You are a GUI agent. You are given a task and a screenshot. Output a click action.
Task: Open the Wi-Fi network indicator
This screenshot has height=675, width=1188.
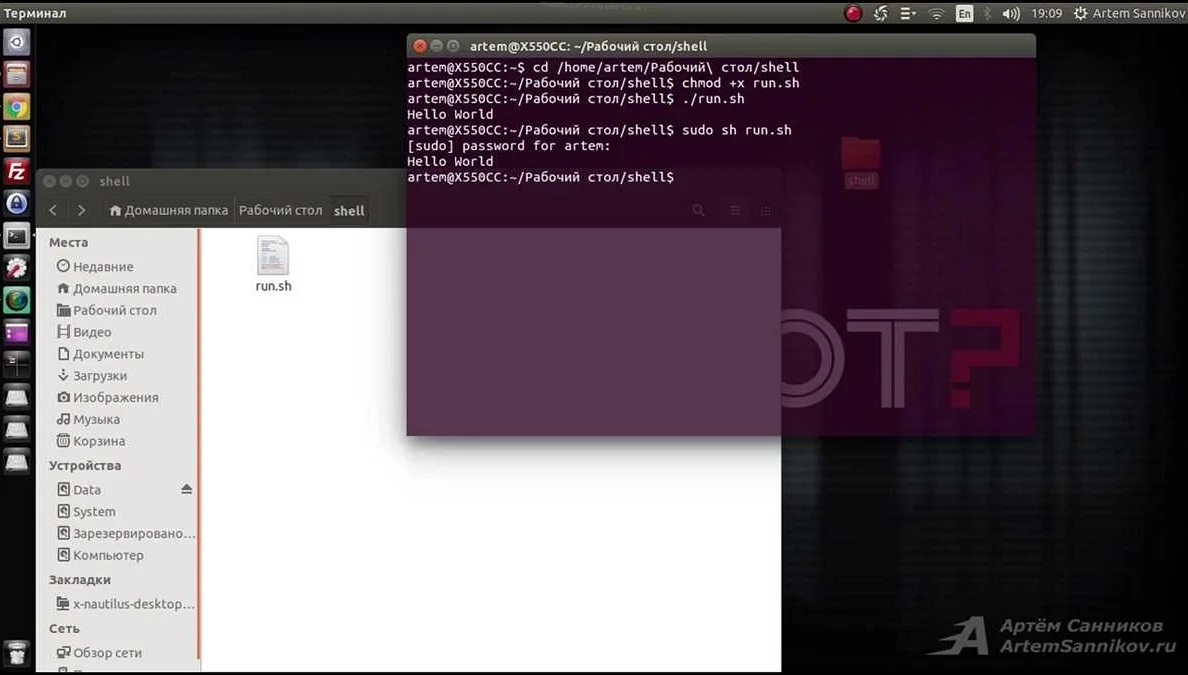[x=936, y=14]
